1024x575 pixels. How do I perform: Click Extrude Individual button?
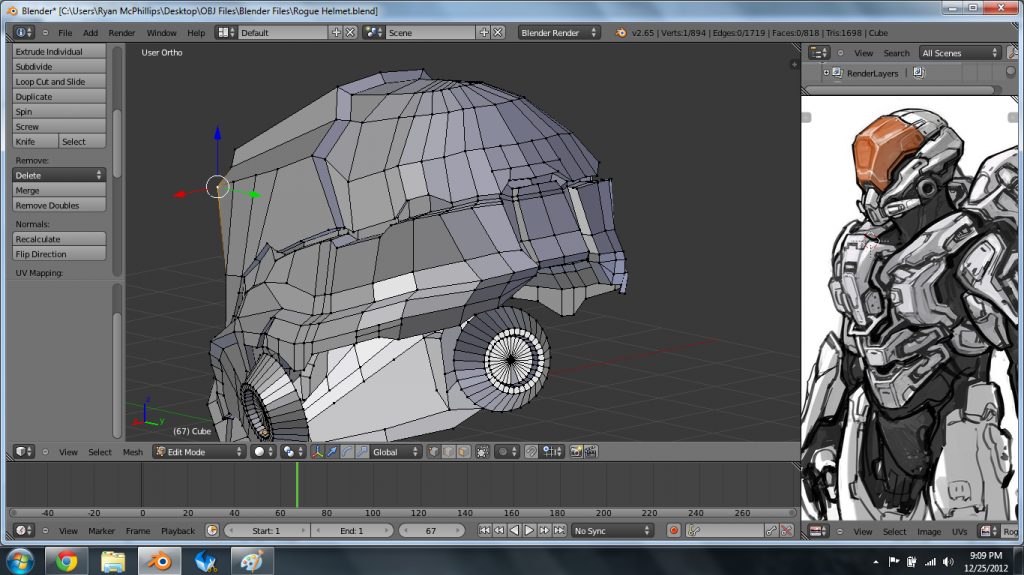pos(59,52)
